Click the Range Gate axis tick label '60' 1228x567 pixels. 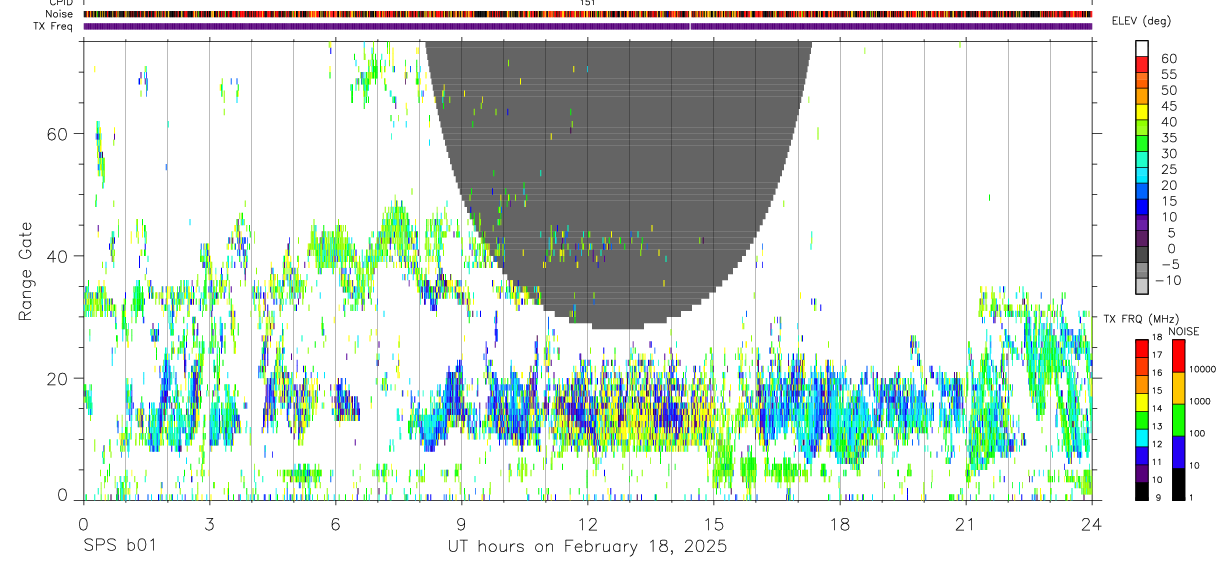click(x=57, y=133)
